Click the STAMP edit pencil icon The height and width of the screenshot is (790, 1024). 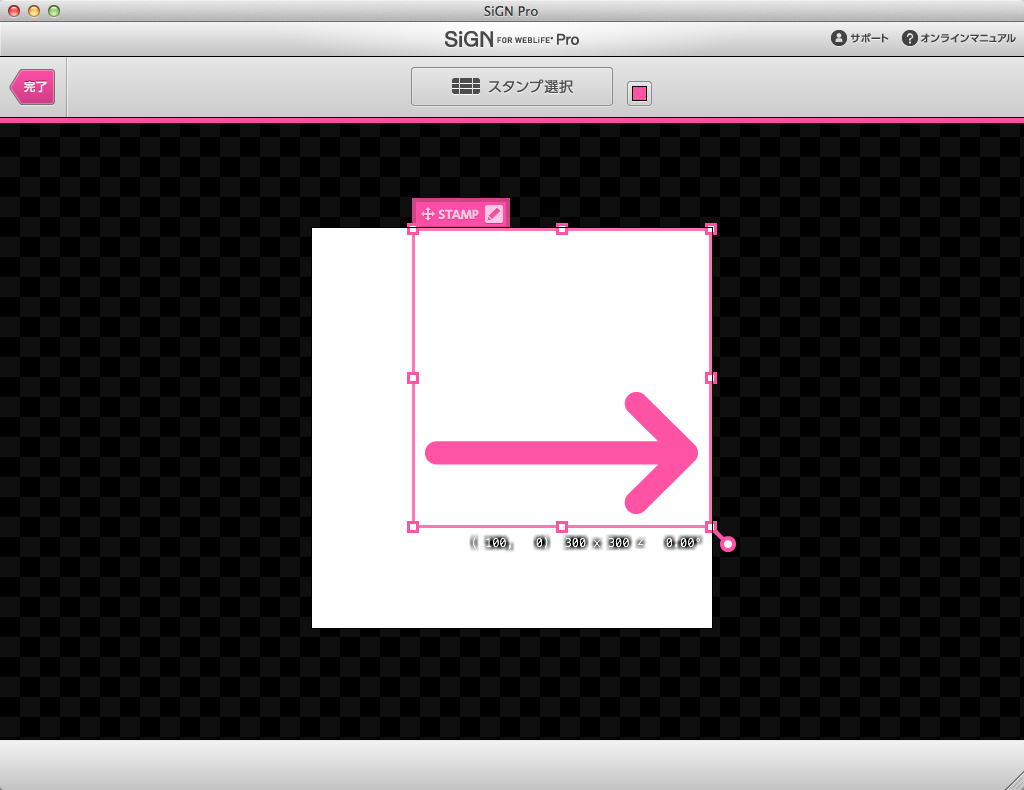[x=494, y=214]
